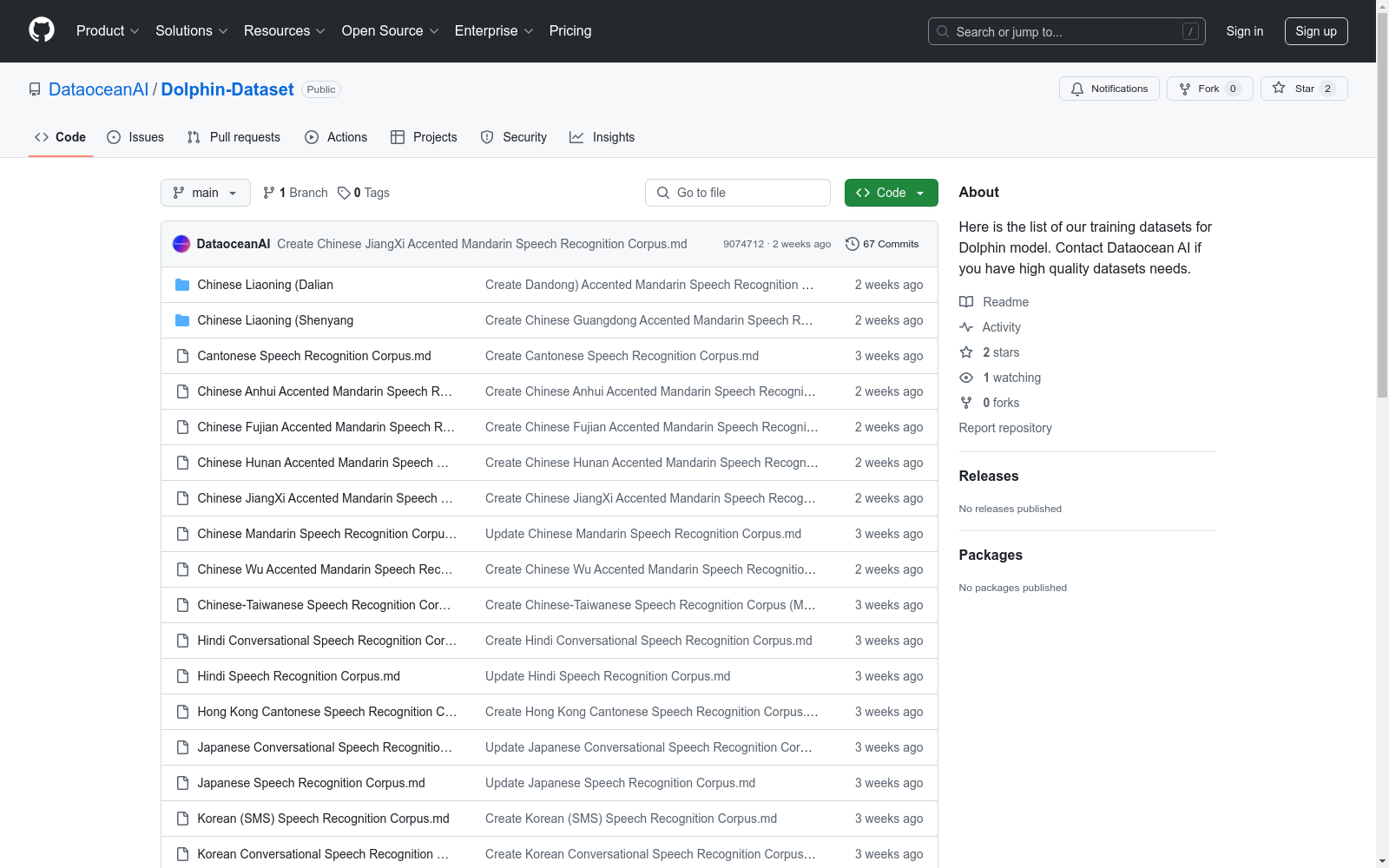Open commit hash 9074712
The width and height of the screenshot is (1389, 868).
(744, 244)
